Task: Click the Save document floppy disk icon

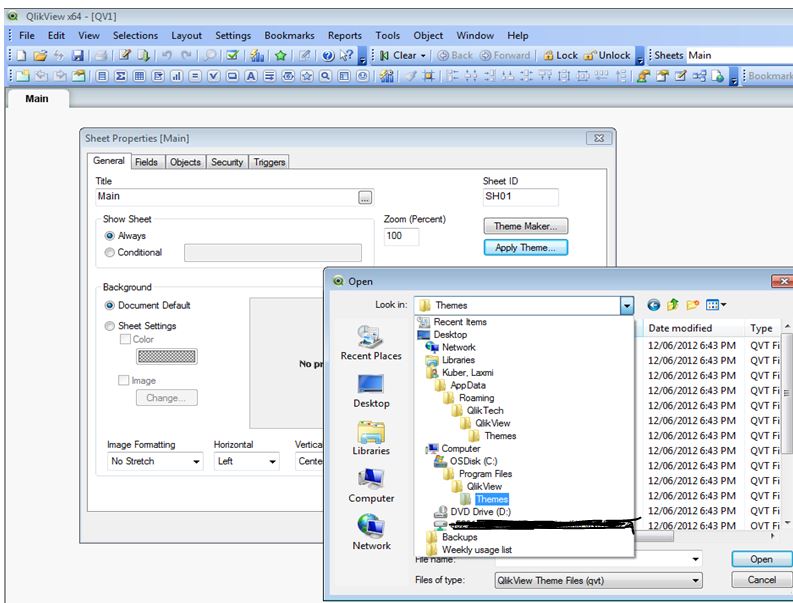Action: pos(79,56)
